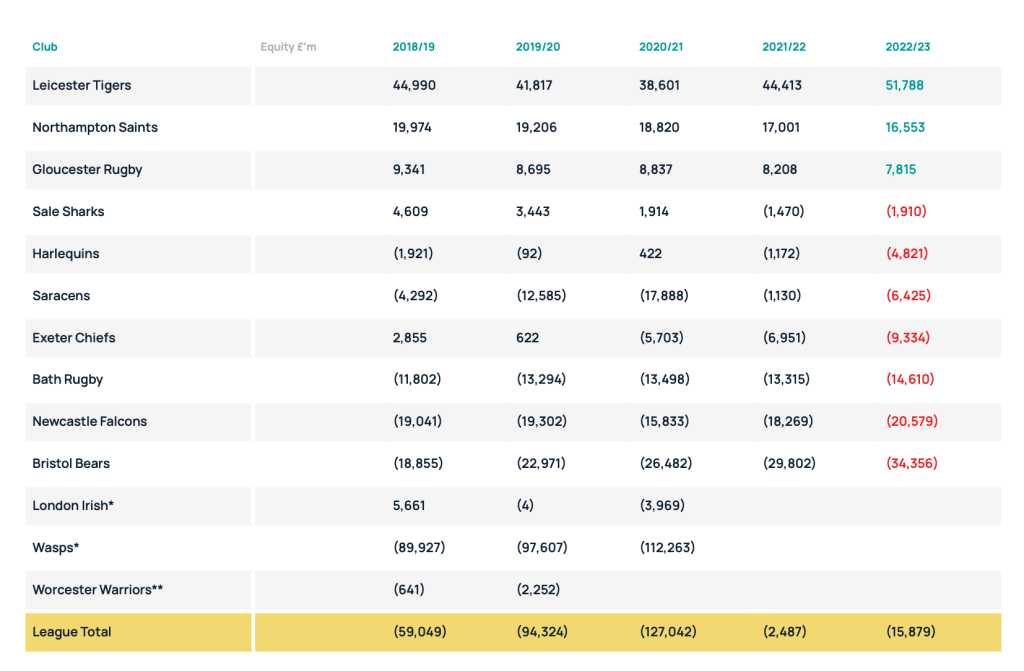The width and height of the screenshot is (1024, 671).
Task: Select the Exeter Chiefs row label
Action: 74,338
